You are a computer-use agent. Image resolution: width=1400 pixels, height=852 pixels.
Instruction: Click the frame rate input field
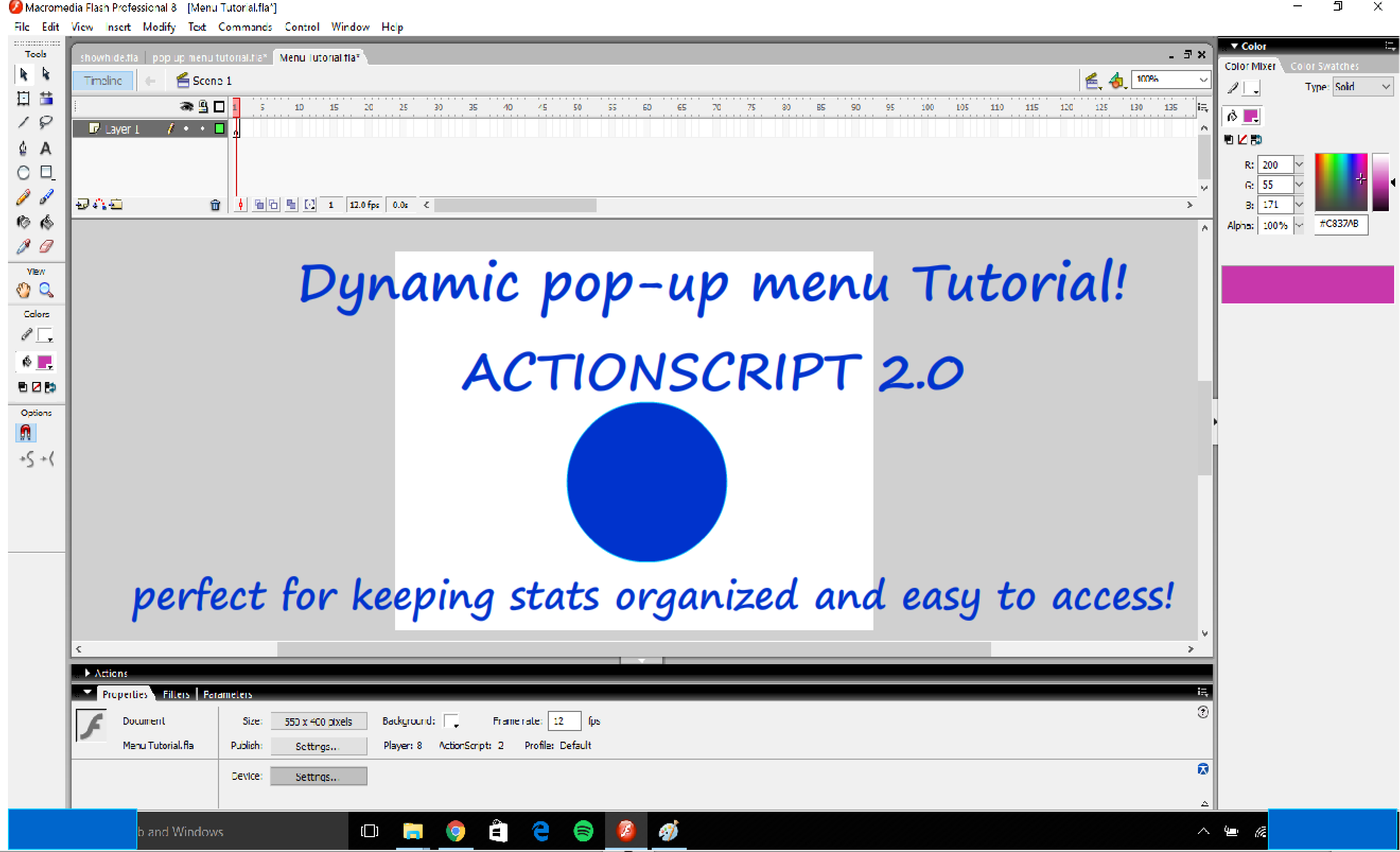point(563,721)
